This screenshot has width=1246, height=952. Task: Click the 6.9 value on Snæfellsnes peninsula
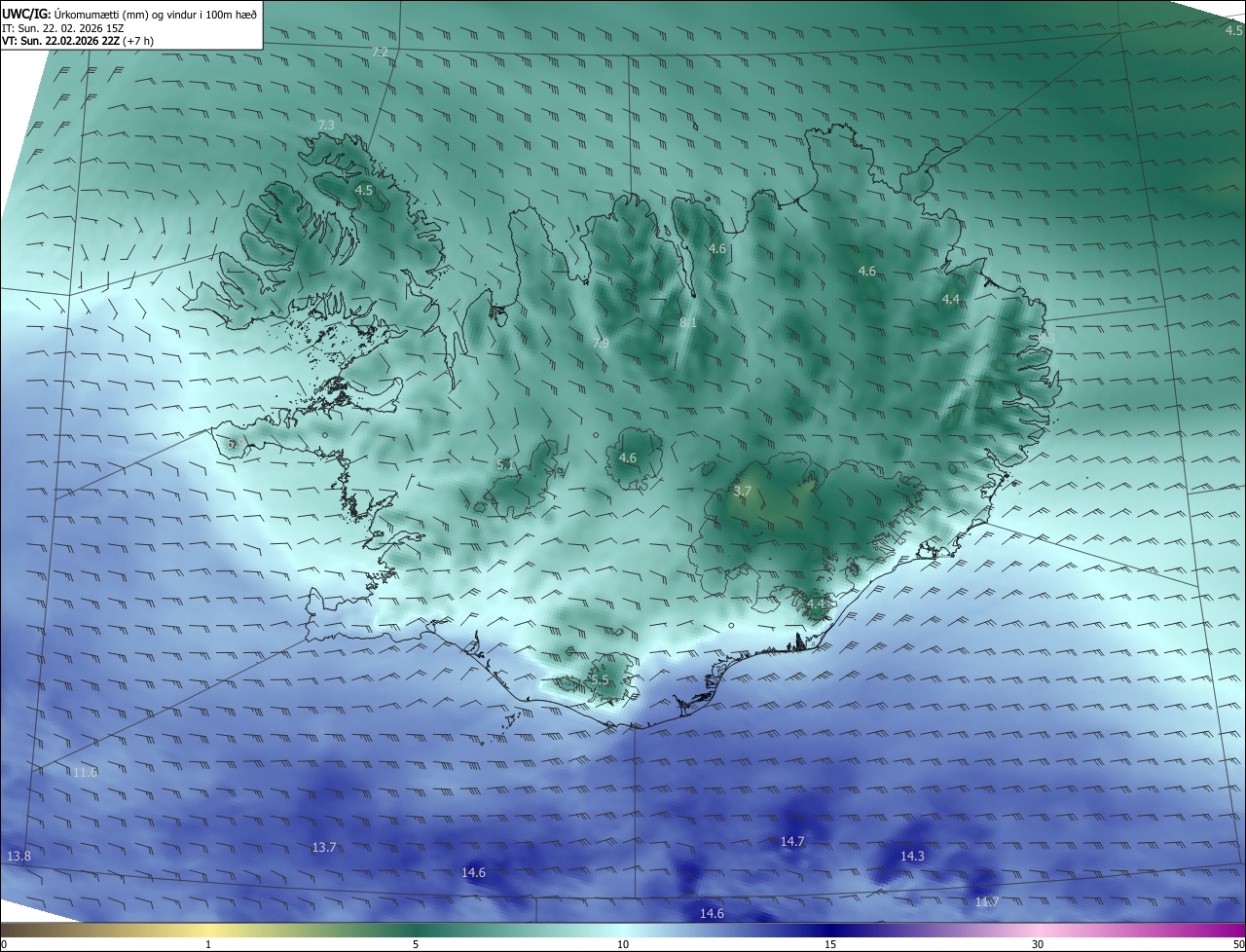point(234,444)
